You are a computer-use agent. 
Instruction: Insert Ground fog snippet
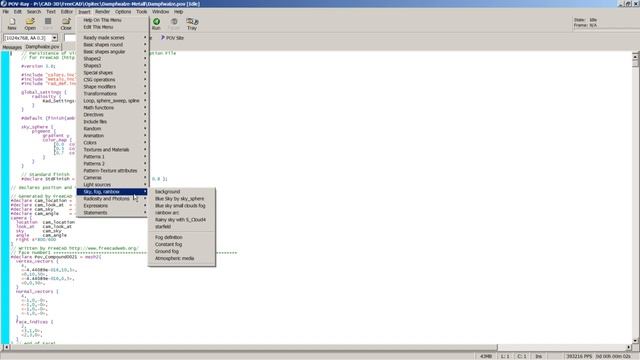pos(182,251)
